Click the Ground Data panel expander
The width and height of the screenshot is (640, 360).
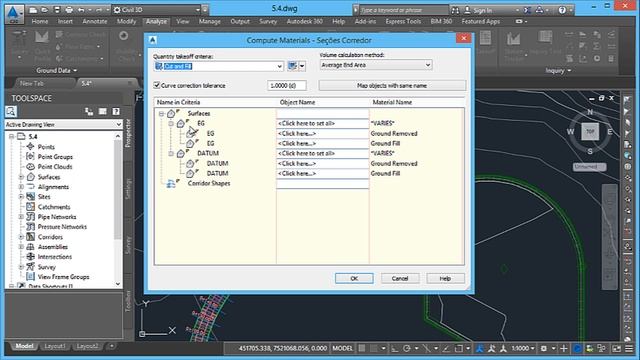pos(56,71)
